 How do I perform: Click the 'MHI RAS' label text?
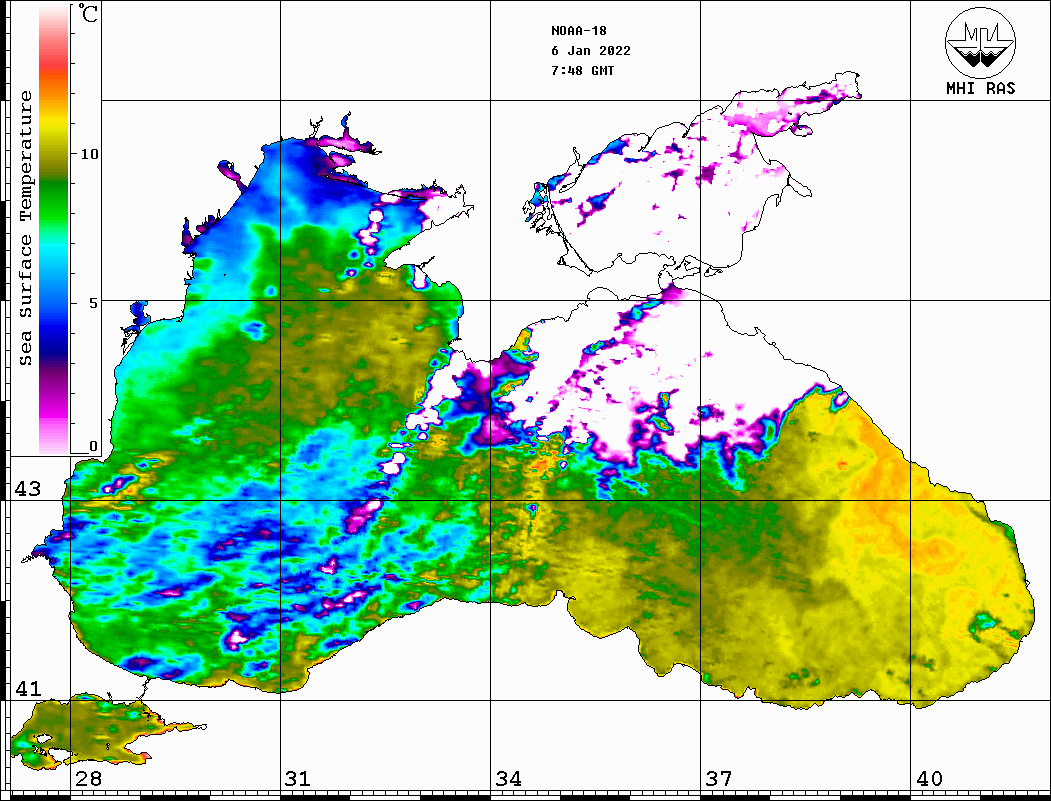pos(980,88)
